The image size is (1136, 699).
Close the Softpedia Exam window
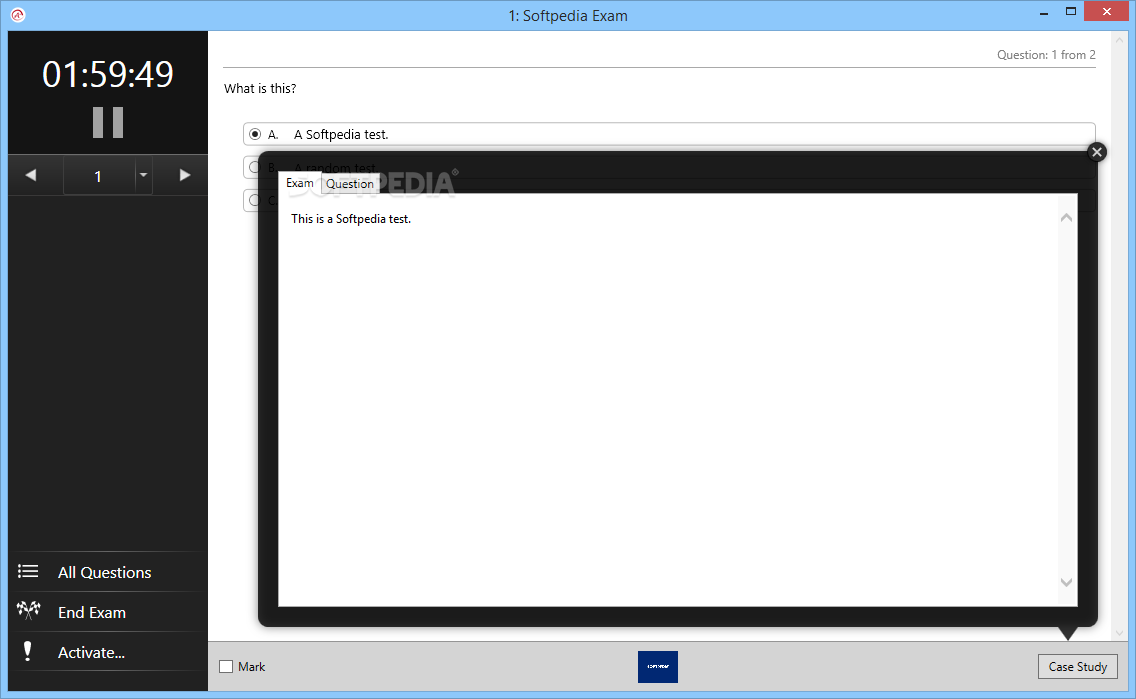pos(1106,12)
